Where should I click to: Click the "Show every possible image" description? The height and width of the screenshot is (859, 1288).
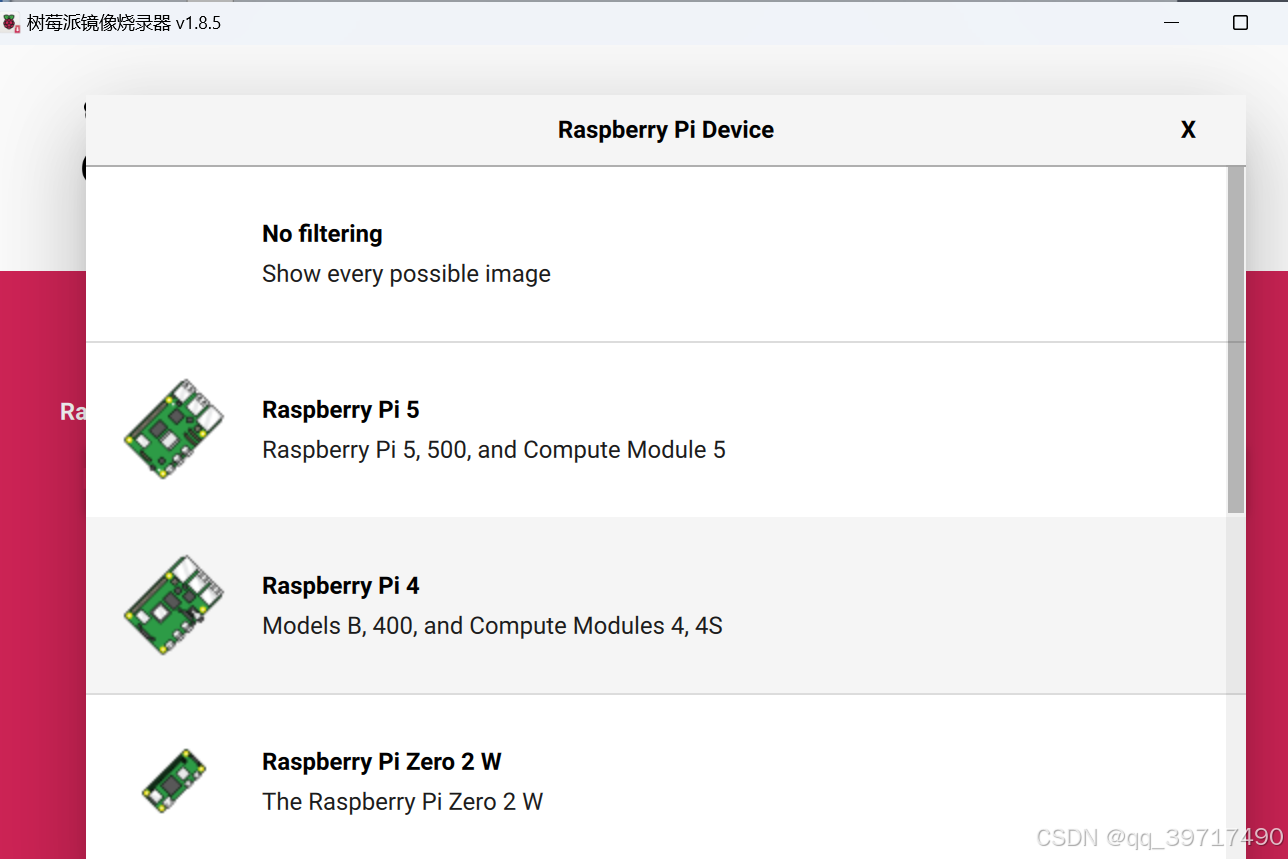pos(406,274)
